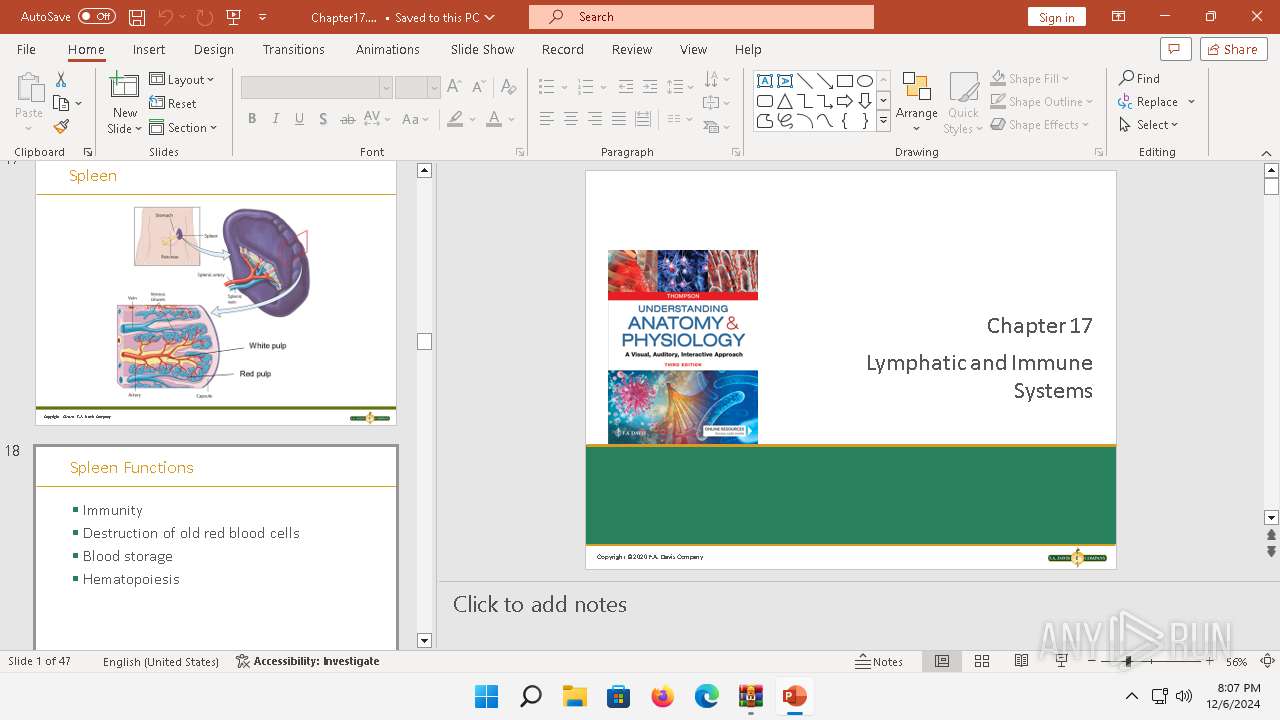This screenshot has height=720, width=1280.
Task: Open the Shape Fill dropdown
Action: (x=1030, y=78)
